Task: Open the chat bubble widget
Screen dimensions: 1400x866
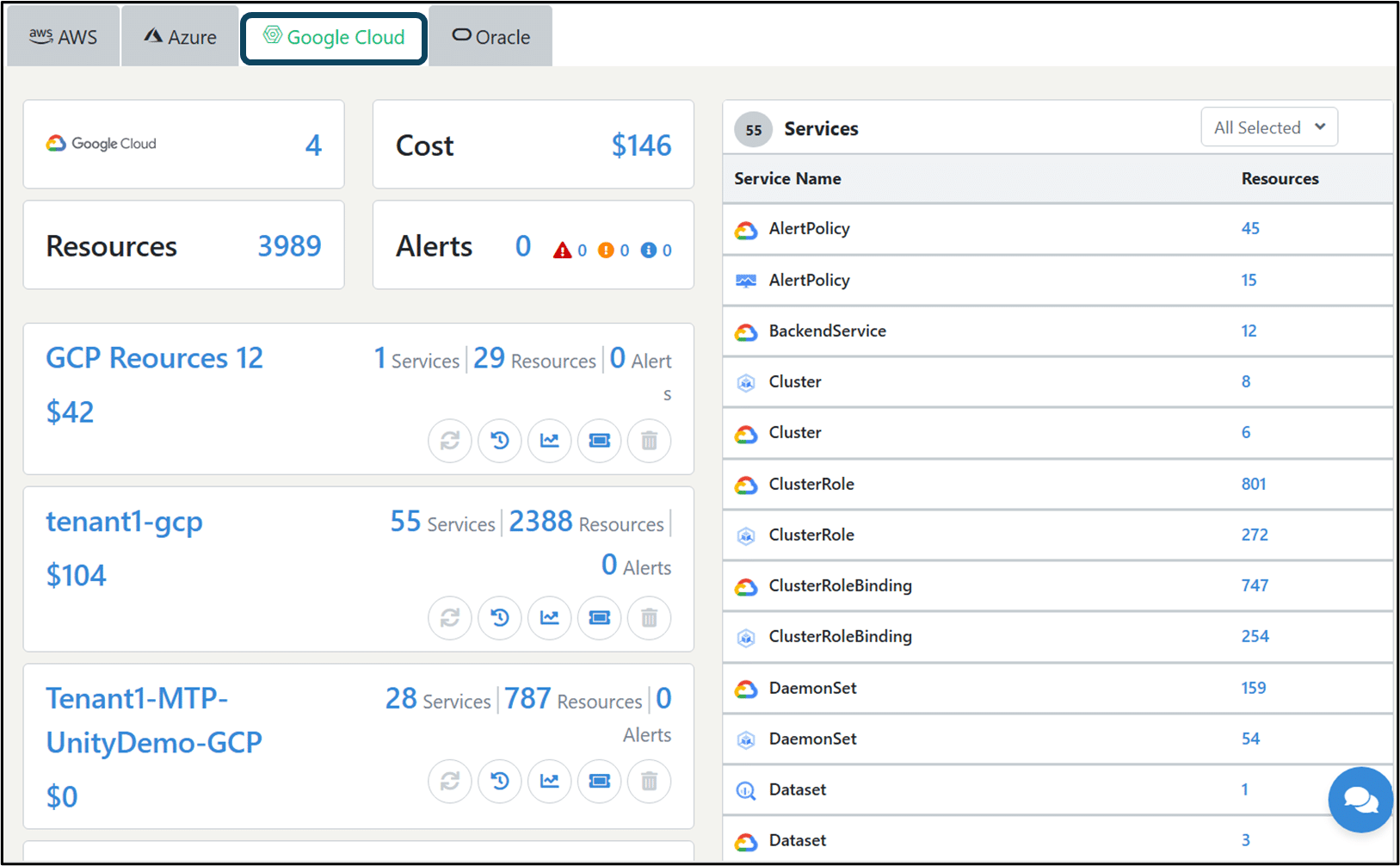Action: click(x=1360, y=800)
